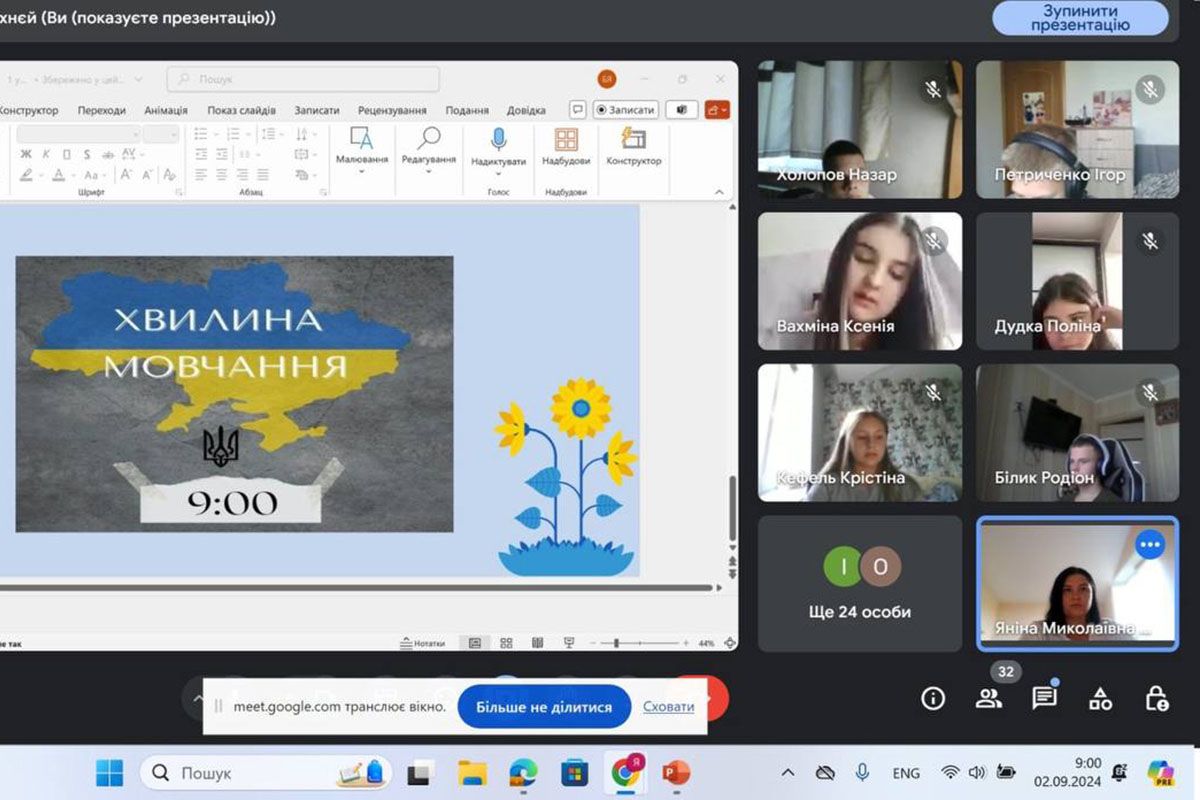Fit slide to current window

730,643
